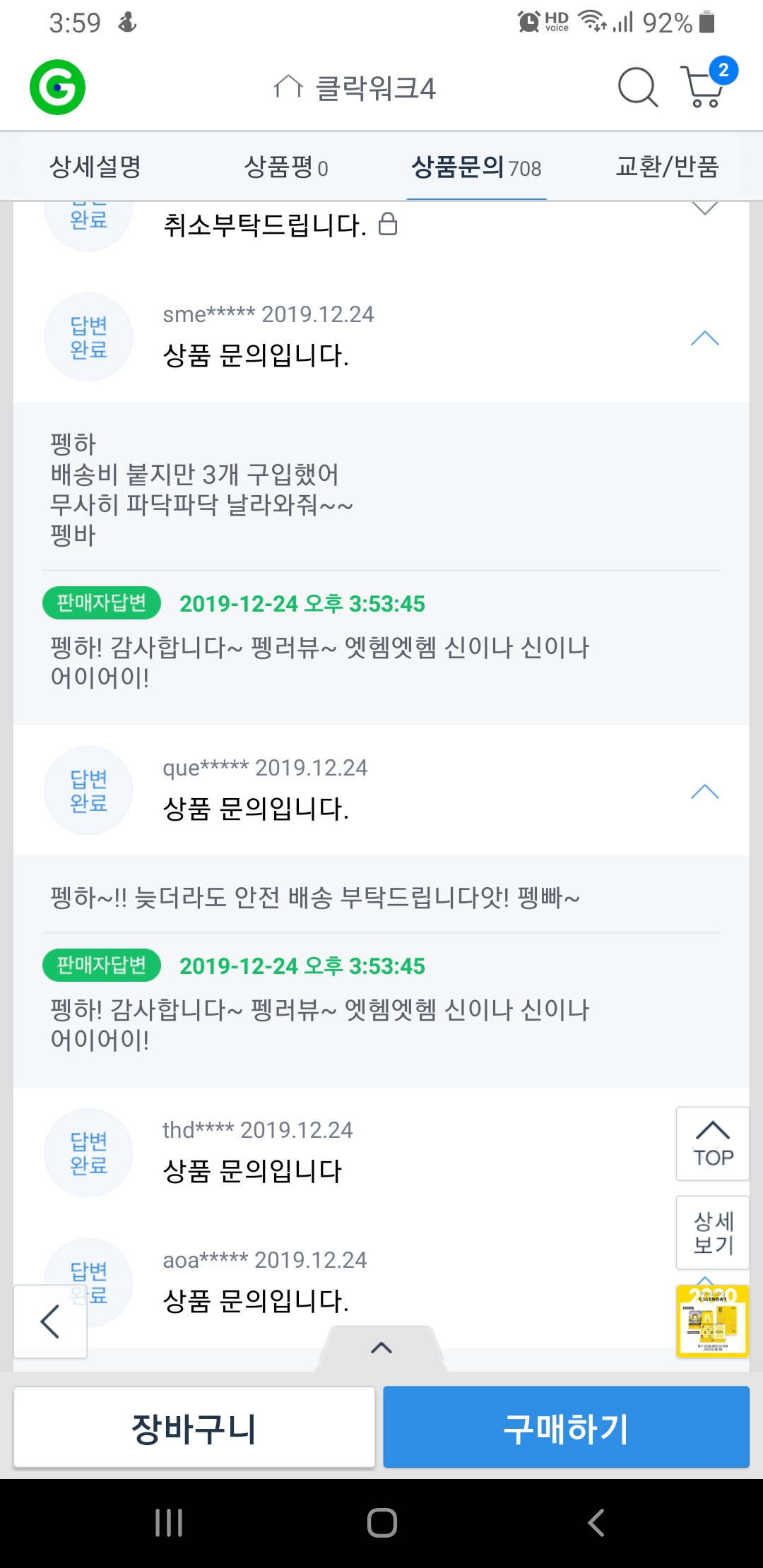Viewport: 763px width, 1568px height.
Task: Open the 2020 calendar product thumbnail
Action: point(712,1321)
